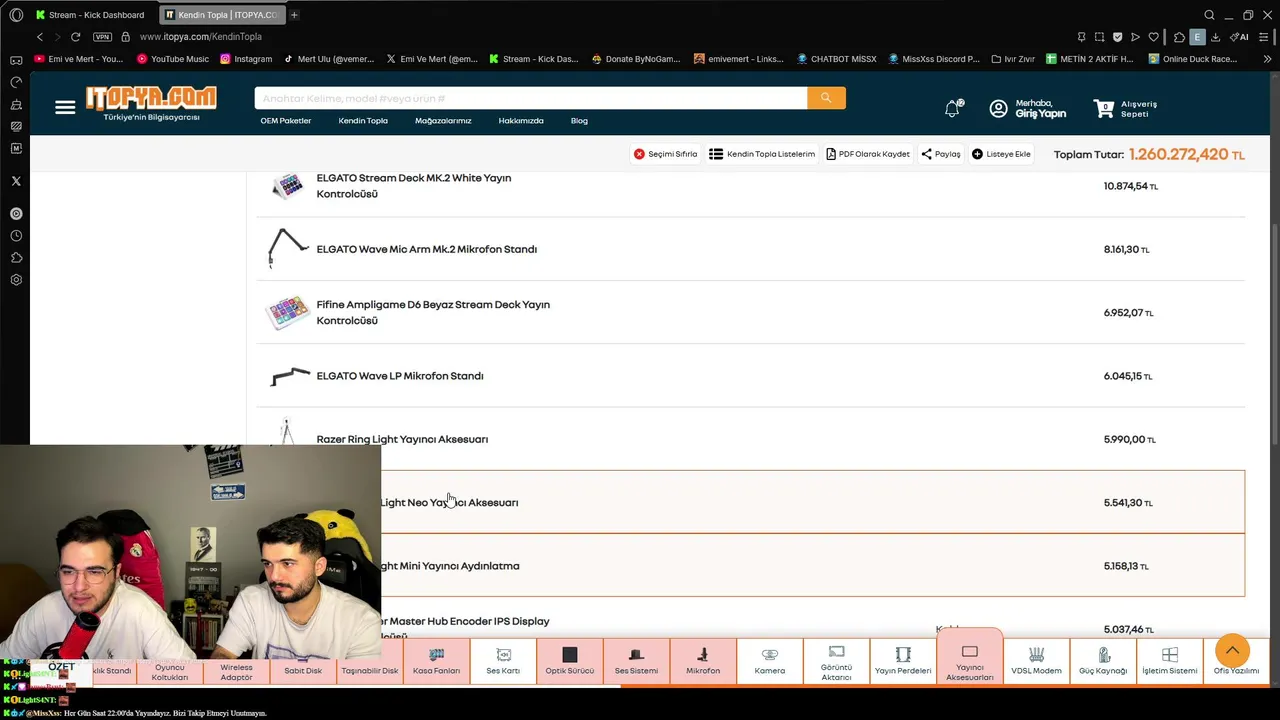Viewport: 1280px width, 720px height.
Task: Select the Kasa Fanları category tab
Action: coord(436,661)
